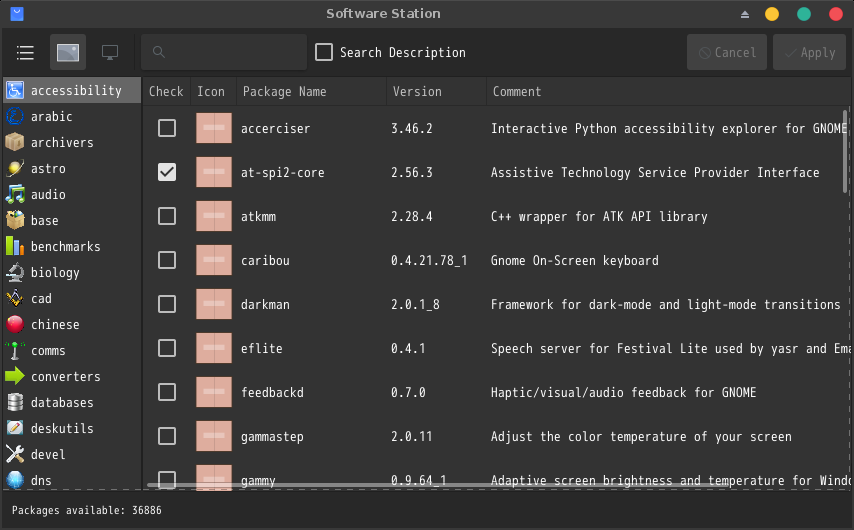
Task: Select the cad drafting icon
Action: click(15, 298)
